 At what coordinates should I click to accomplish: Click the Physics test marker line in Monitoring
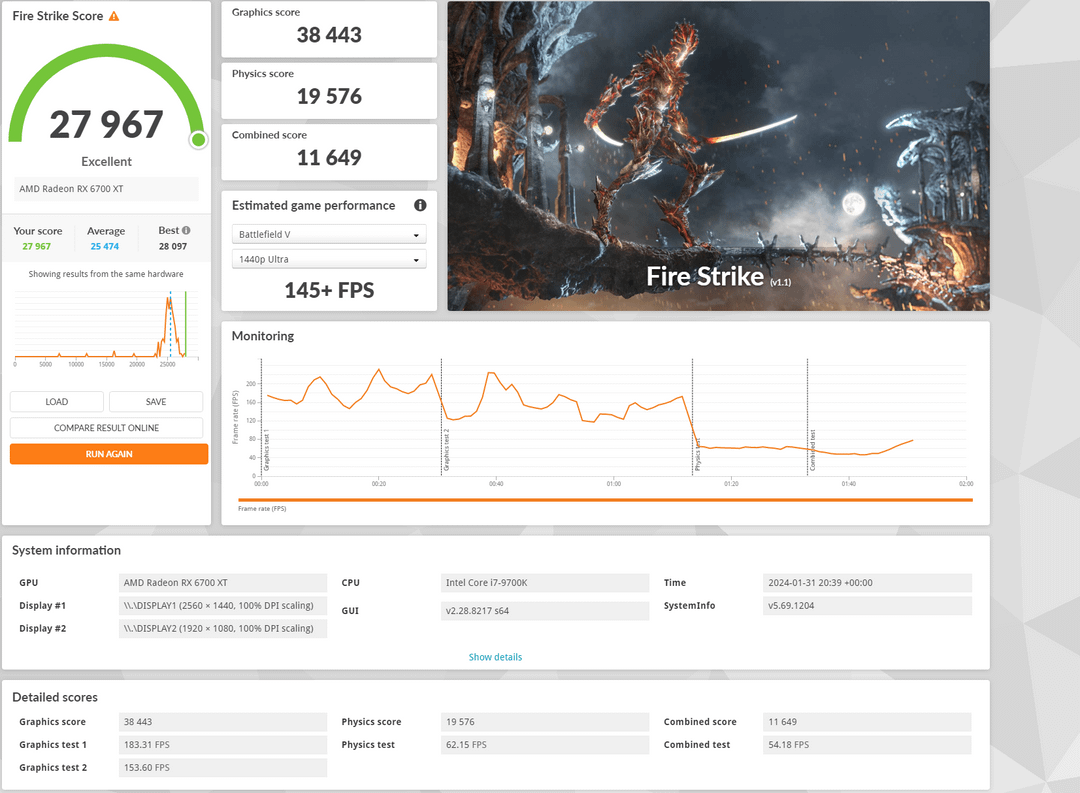(x=692, y=417)
